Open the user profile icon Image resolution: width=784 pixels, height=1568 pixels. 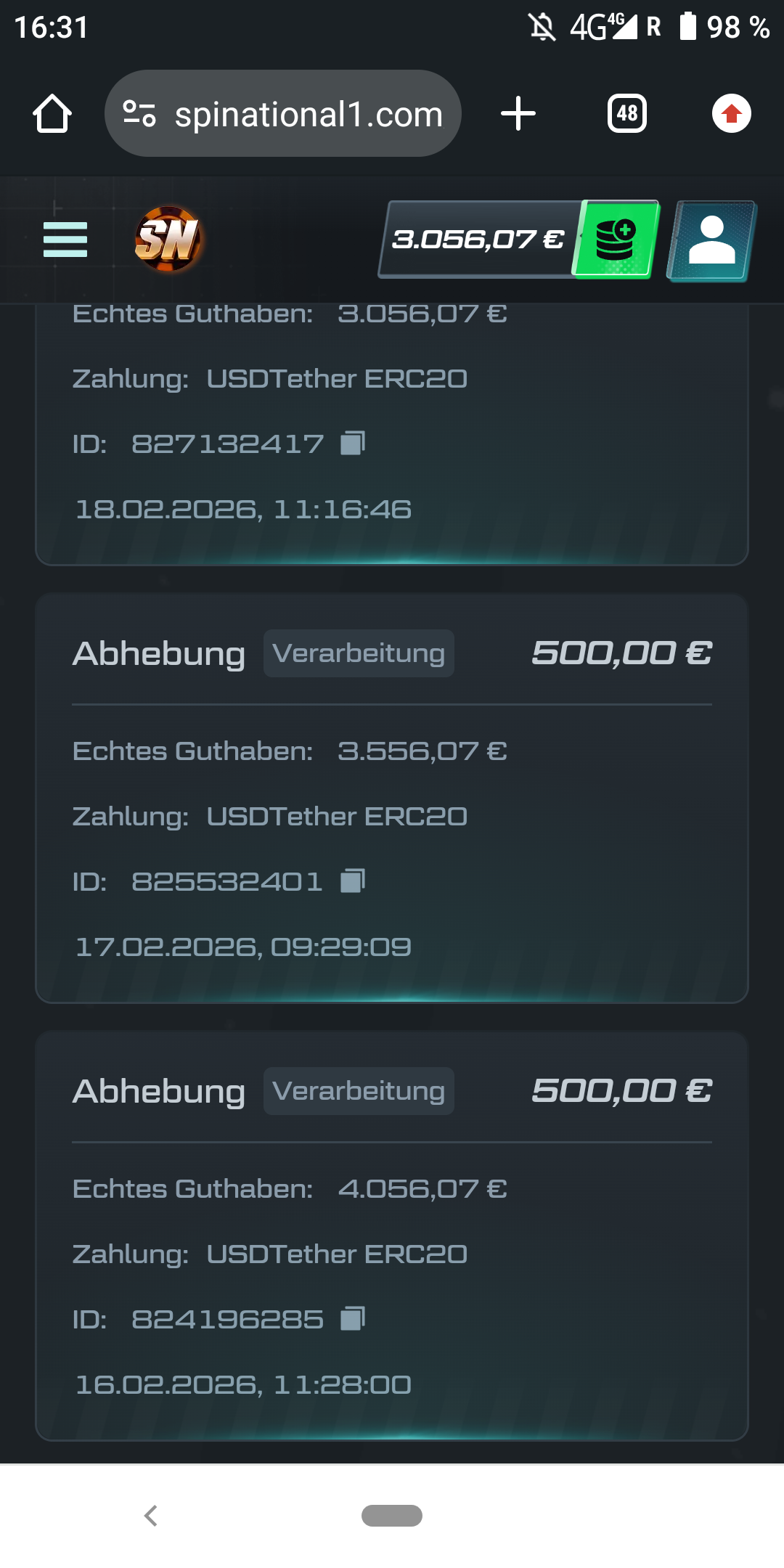tap(711, 240)
